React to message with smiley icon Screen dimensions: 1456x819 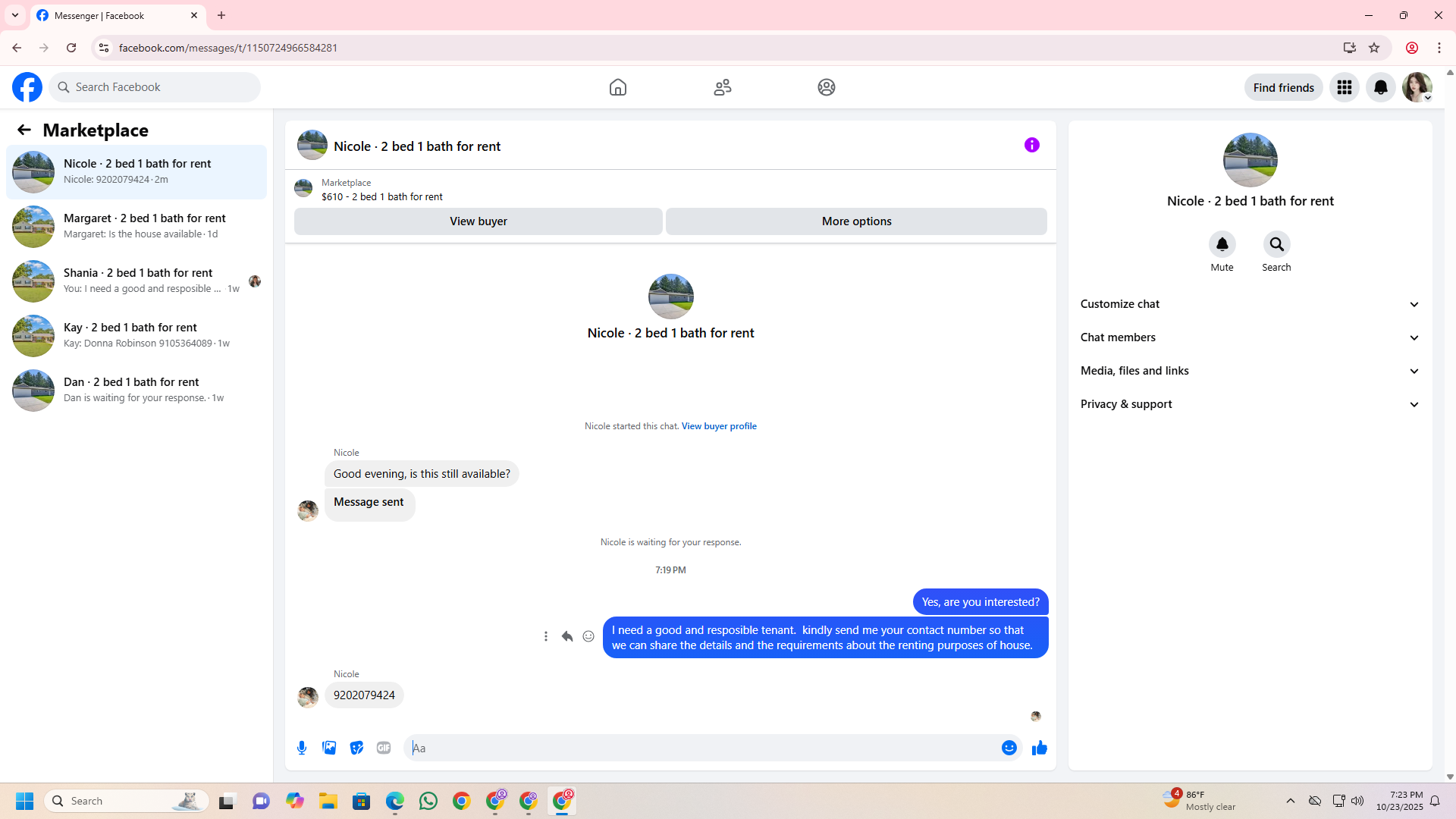tap(588, 636)
